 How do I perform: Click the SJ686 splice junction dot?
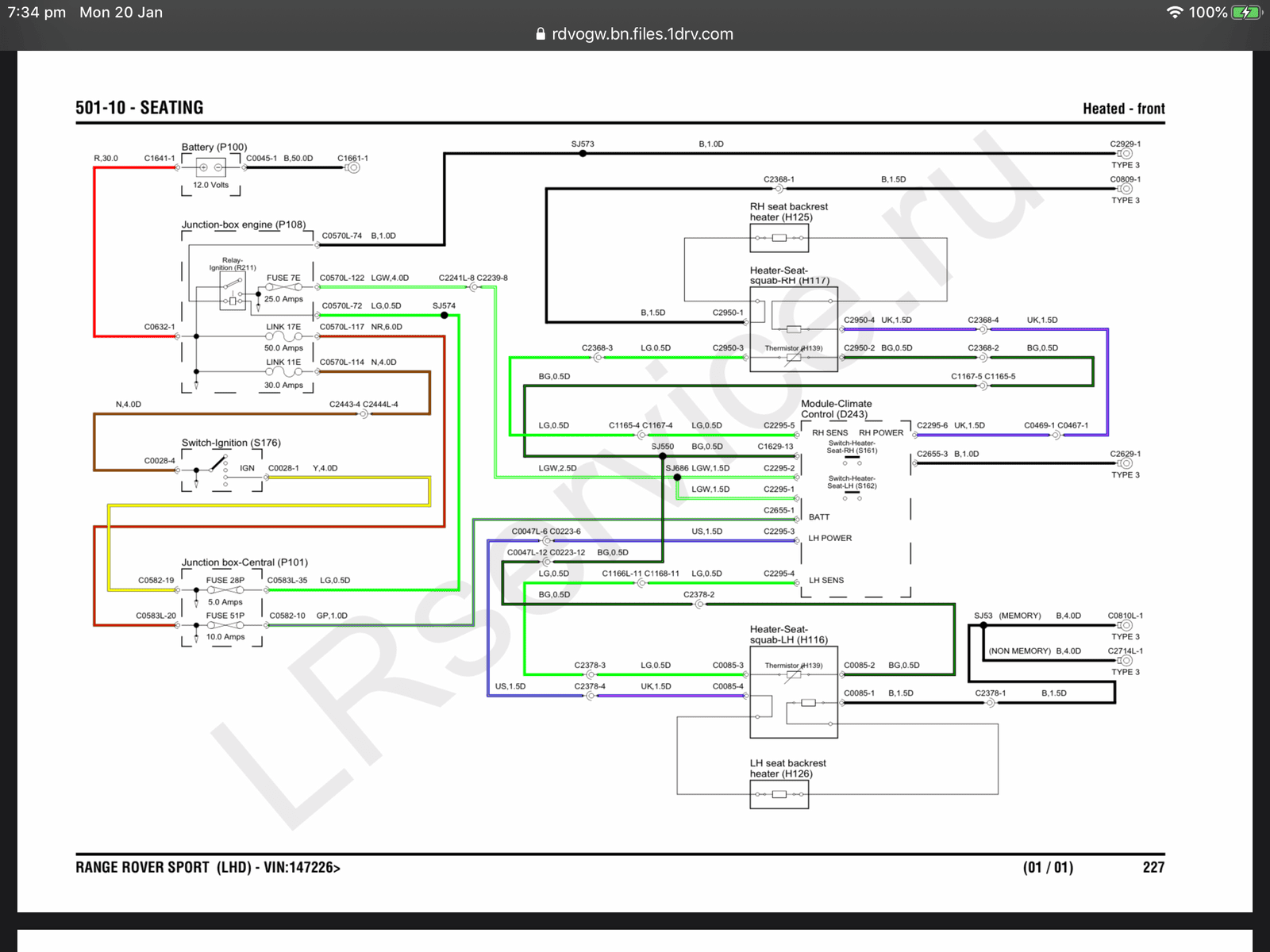[677, 478]
